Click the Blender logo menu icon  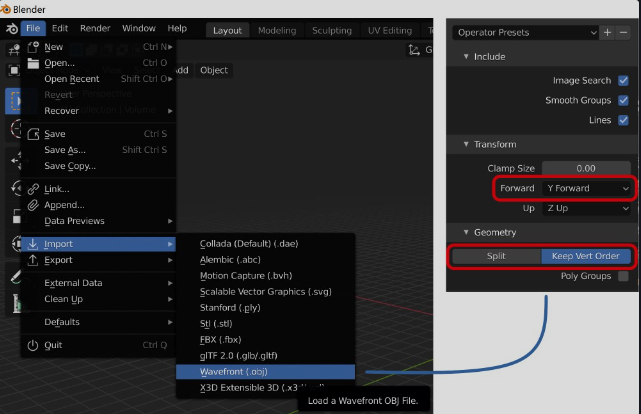[11, 29]
